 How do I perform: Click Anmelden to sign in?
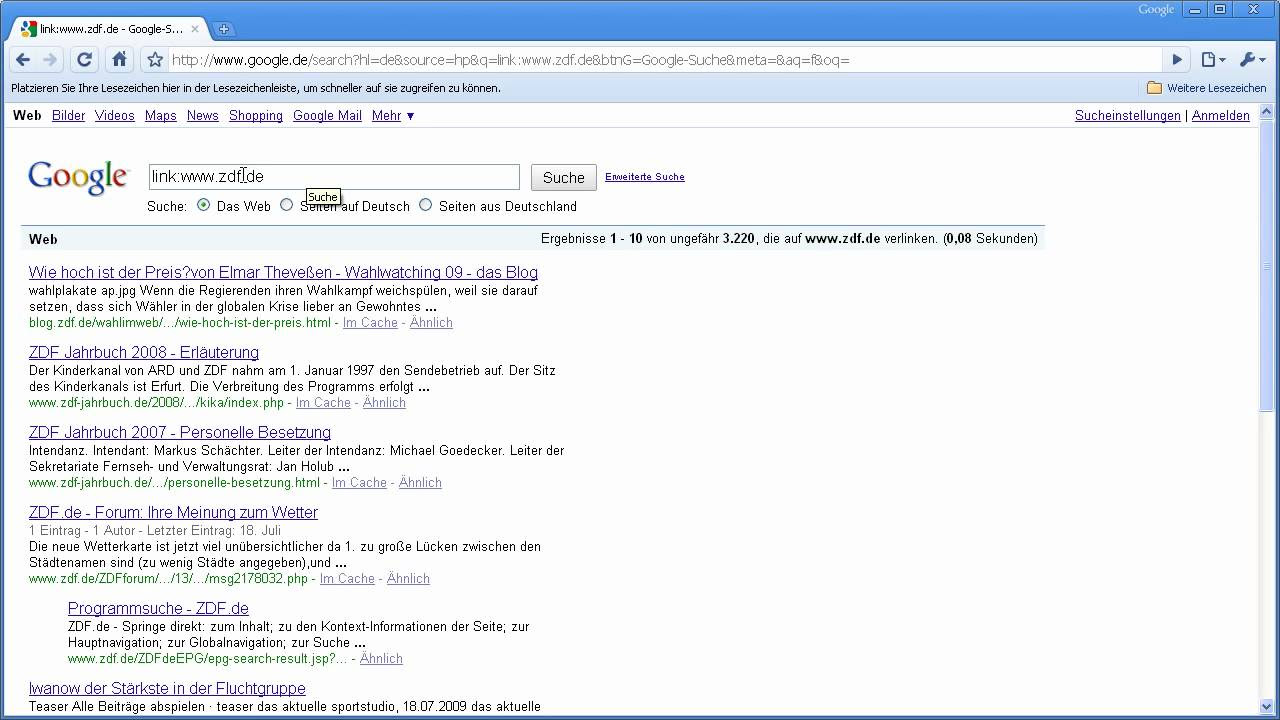(x=1221, y=116)
